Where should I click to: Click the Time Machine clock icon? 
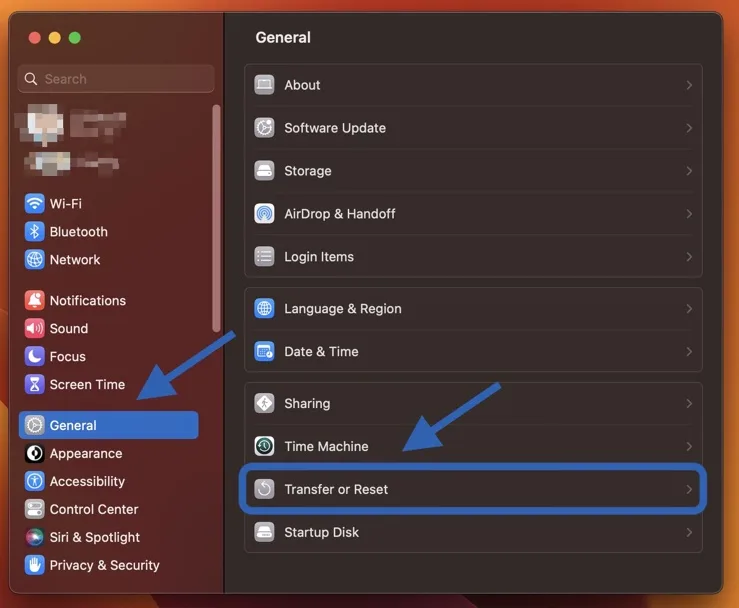264,446
